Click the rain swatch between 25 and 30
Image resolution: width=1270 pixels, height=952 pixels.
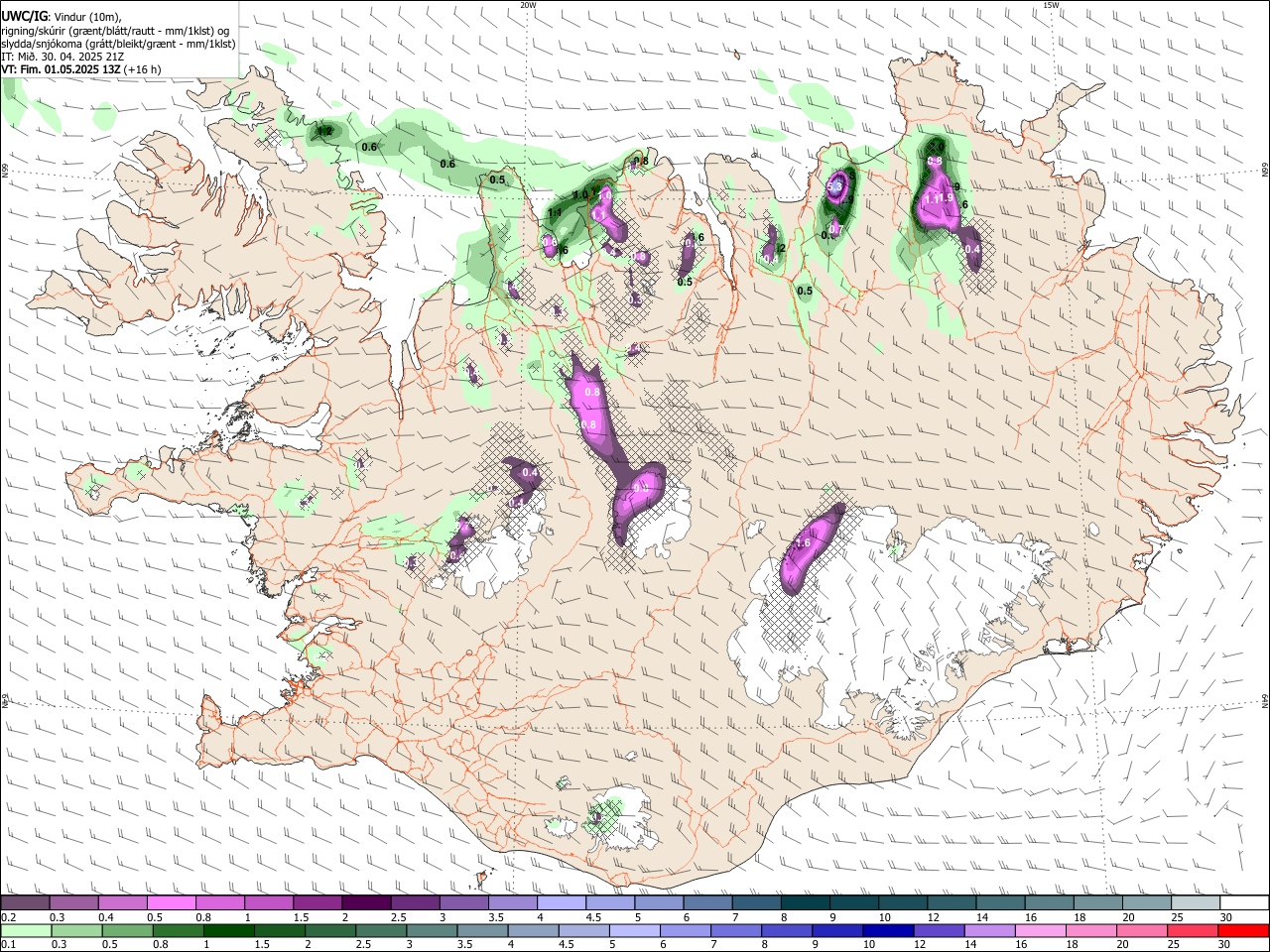[1191, 930]
